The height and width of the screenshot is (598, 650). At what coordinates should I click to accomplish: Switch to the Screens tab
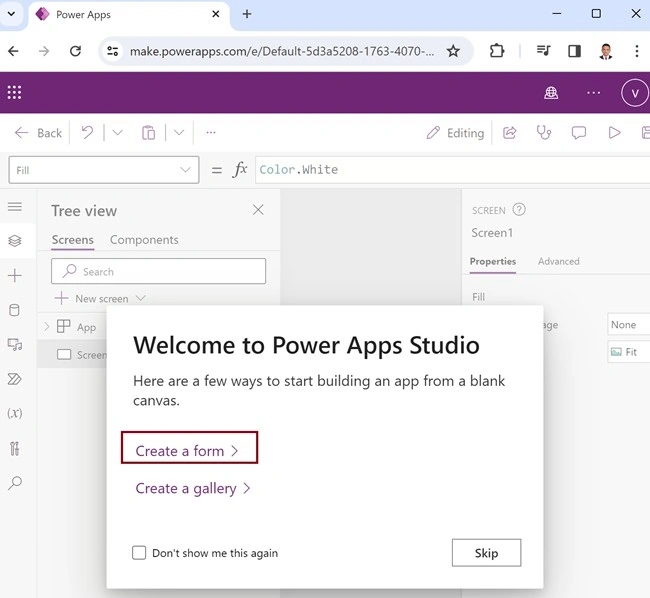click(73, 240)
